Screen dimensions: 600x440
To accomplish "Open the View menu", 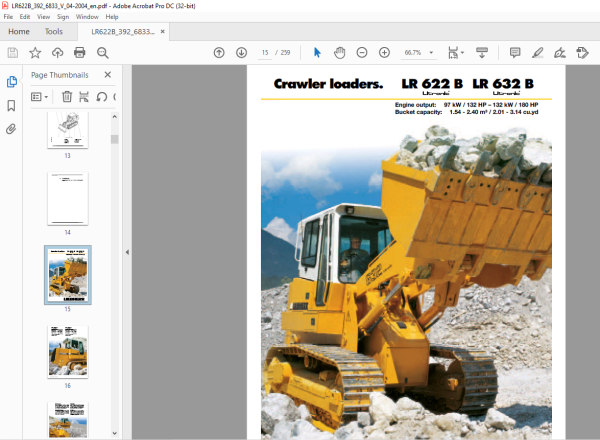I will (x=43, y=17).
